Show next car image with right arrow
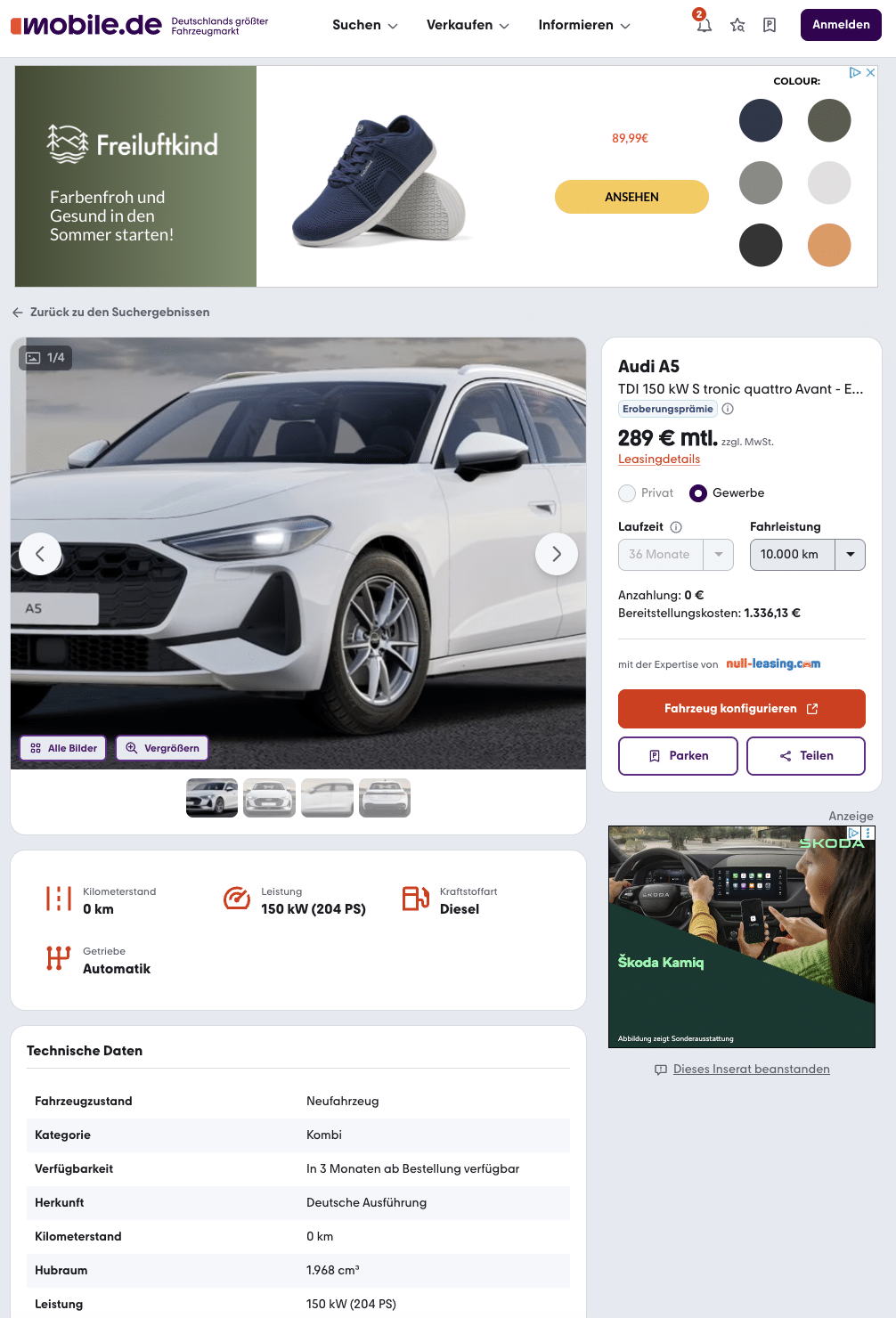Screen dimensions: 896x1318 557,554
